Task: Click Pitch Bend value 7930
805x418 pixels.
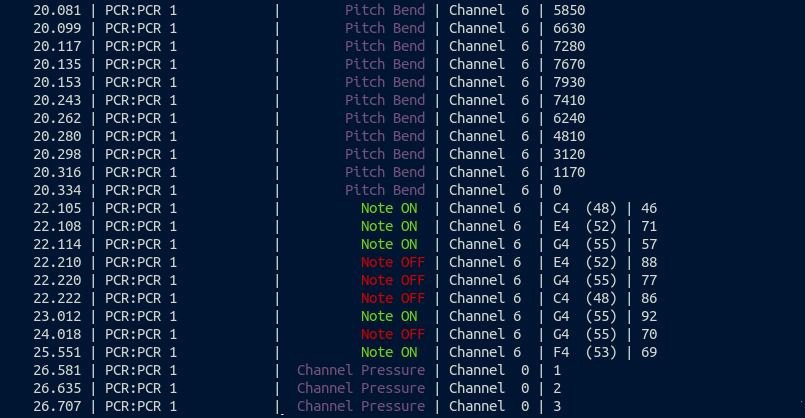Action: 569,82
